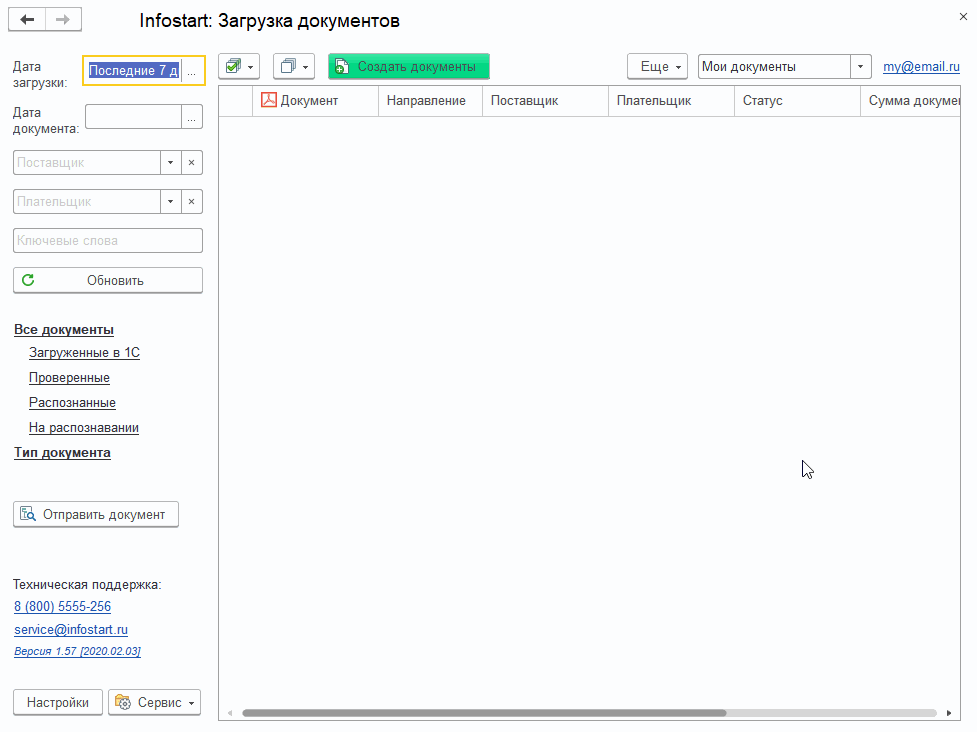
Task: Filter by Загруженные в 1С link
Action: (x=84, y=353)
